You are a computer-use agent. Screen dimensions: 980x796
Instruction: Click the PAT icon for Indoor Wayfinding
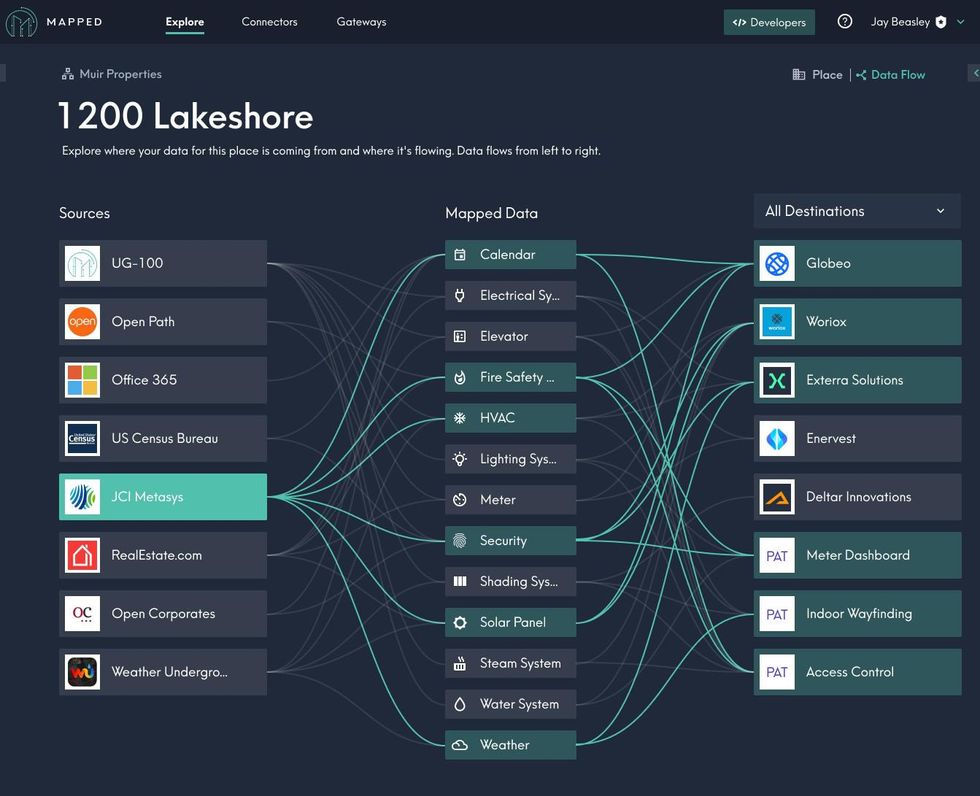777,614
